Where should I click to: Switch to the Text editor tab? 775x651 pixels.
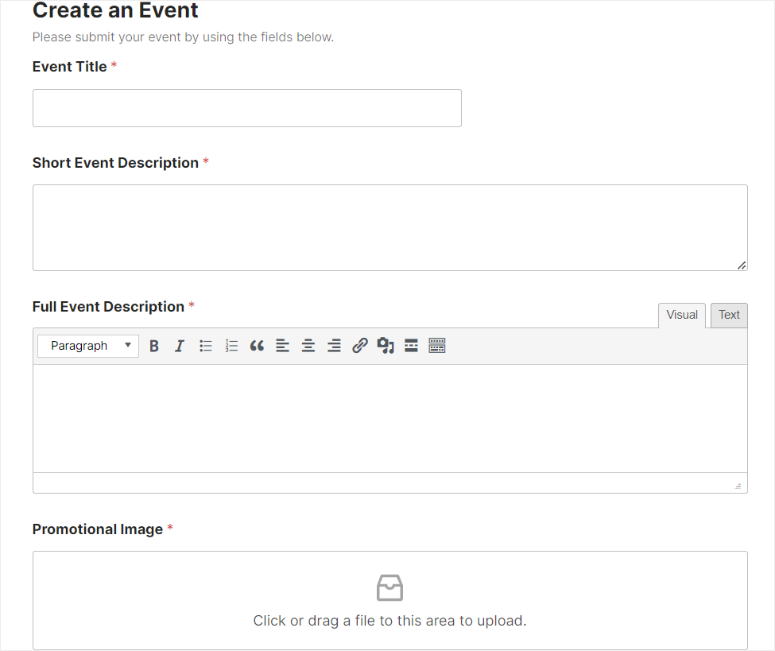[729, 315]
